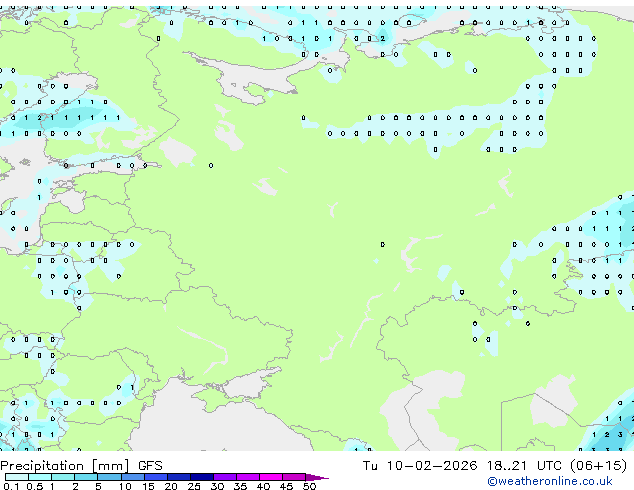Click the "Precipitation [mm]" title text
Viewport: 634px width, 490px height.
pyautogui.click(x=64, y=466)
